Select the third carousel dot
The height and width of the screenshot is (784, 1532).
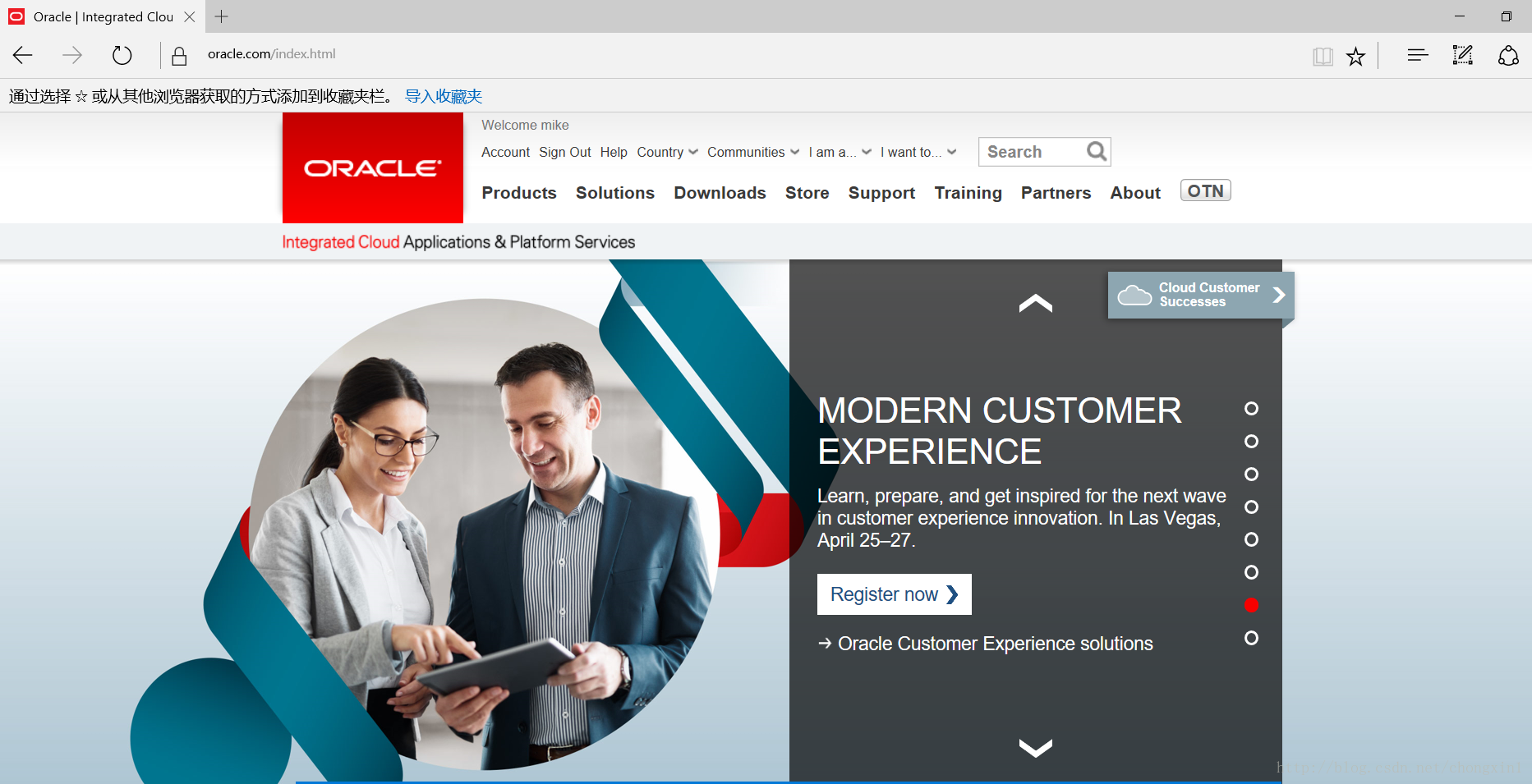1251,474
